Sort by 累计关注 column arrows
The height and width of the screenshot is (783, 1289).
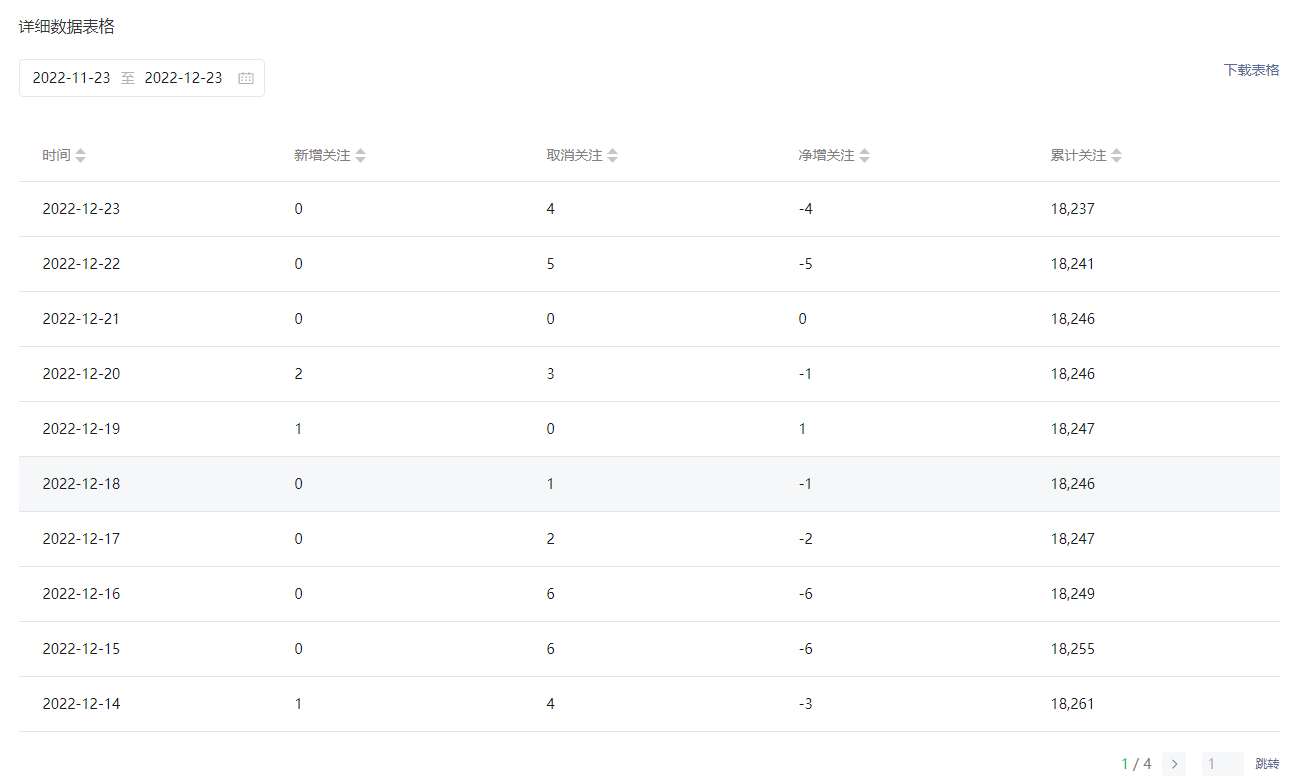pos(1117,156)
